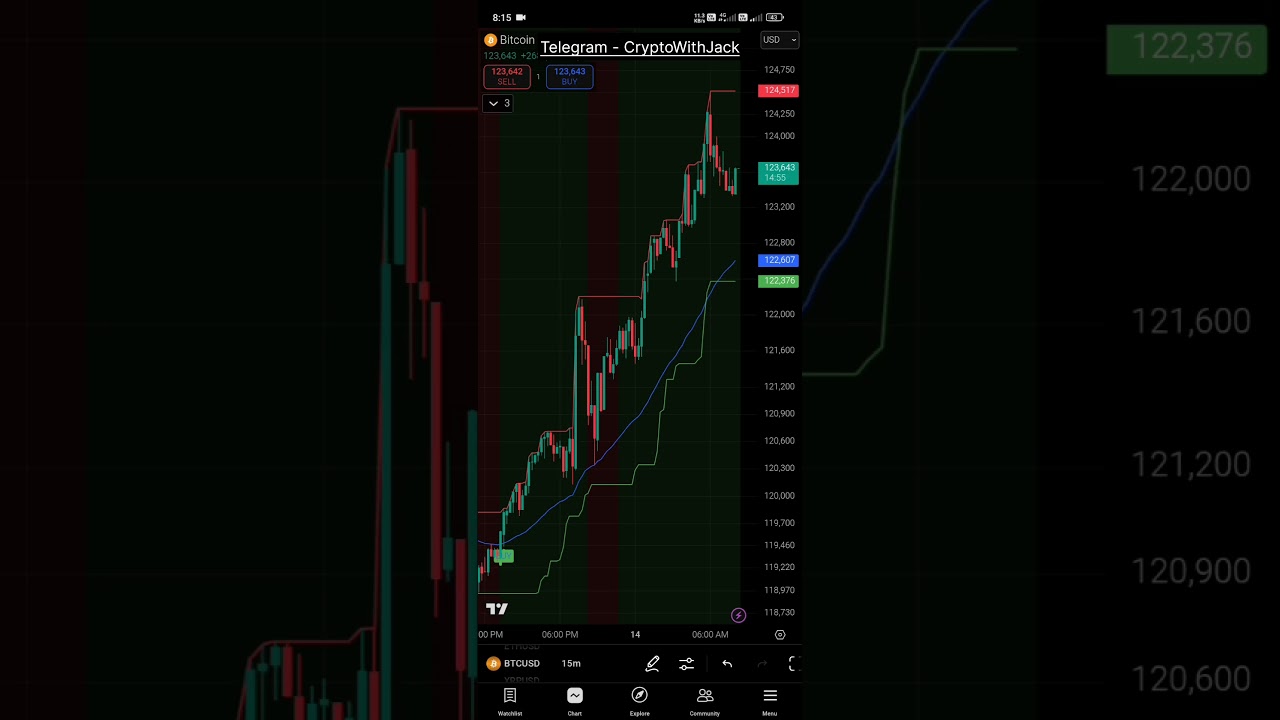Open chart settings sliders icon
Image resolution: width=1280 pixels, height=720 pixels.
686,663
